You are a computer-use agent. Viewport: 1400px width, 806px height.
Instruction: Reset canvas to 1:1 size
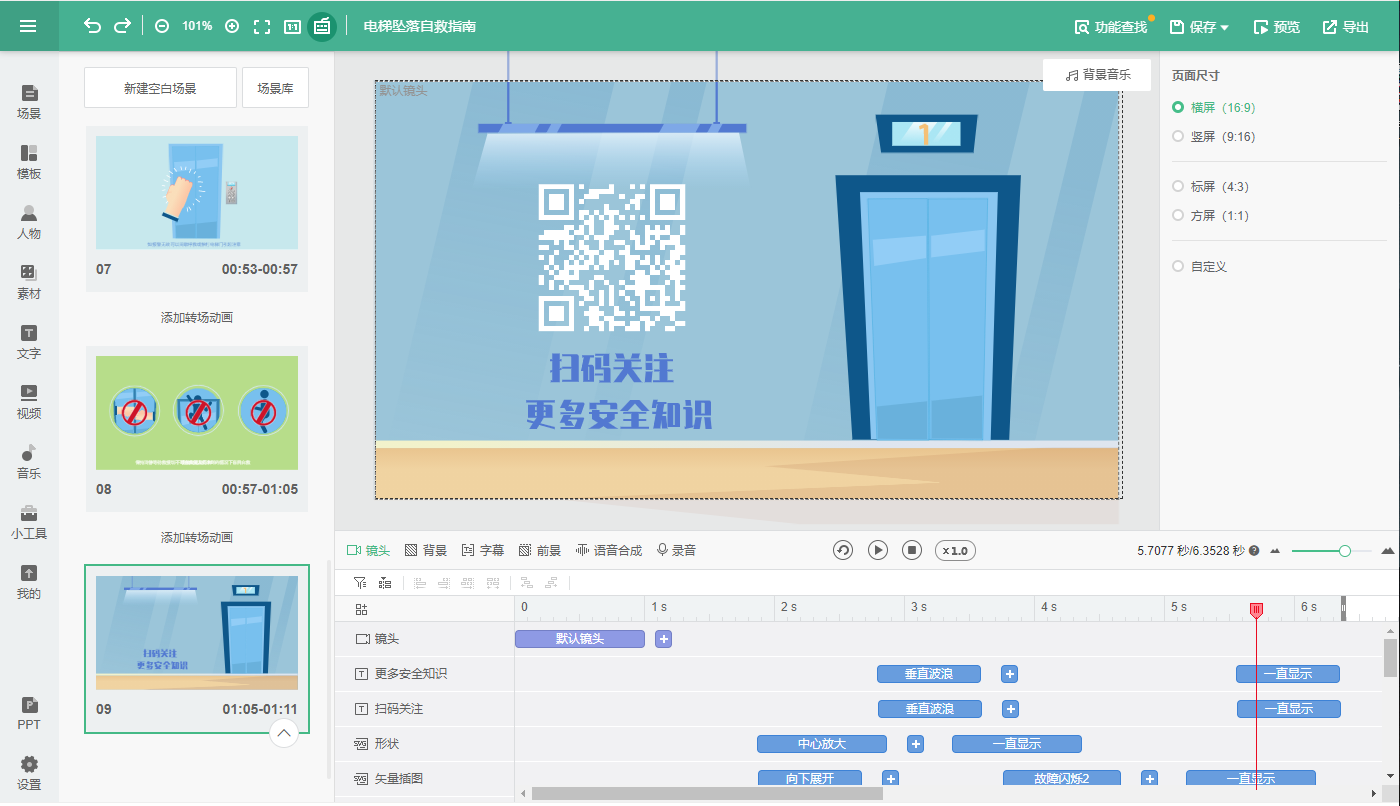292,26
